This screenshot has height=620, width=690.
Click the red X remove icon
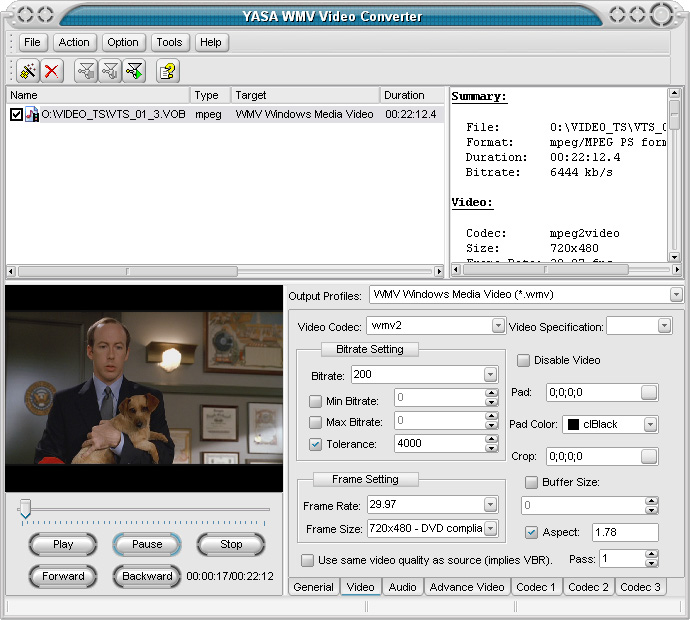(52, 71)
